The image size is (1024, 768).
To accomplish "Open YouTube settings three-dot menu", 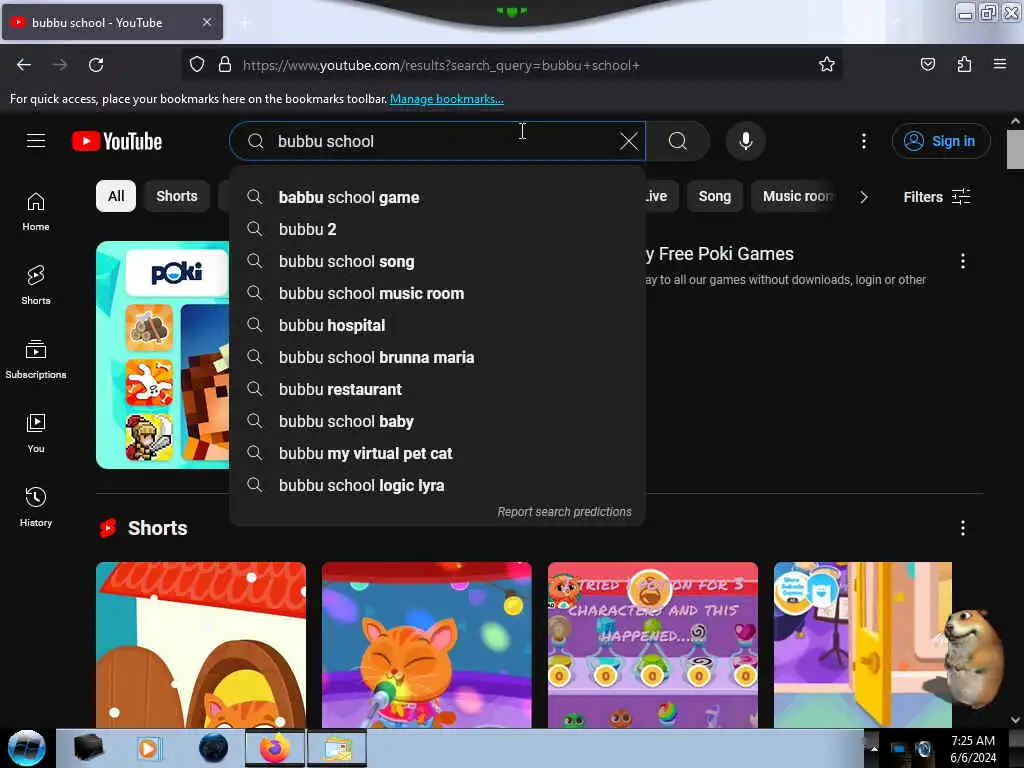I will coord(863,141).
